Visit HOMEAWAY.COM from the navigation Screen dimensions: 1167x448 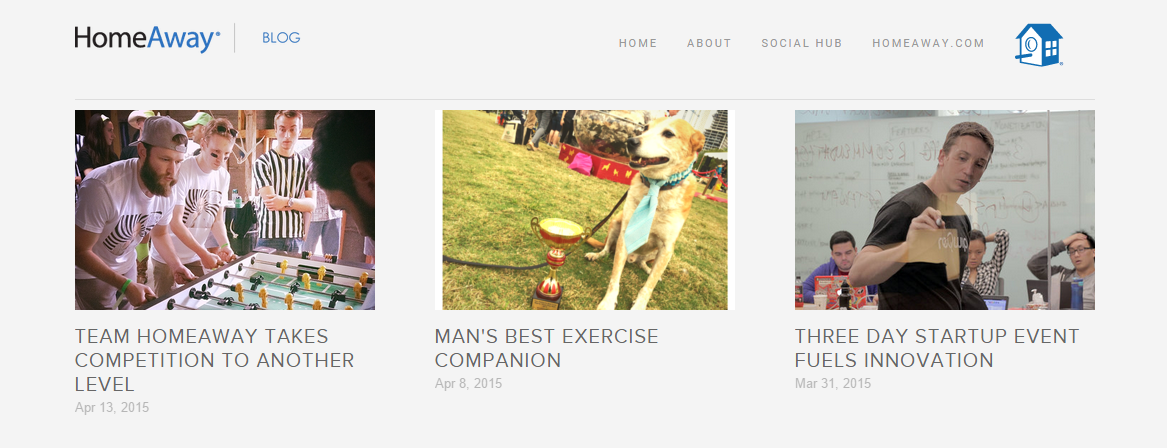pos(928,43)
